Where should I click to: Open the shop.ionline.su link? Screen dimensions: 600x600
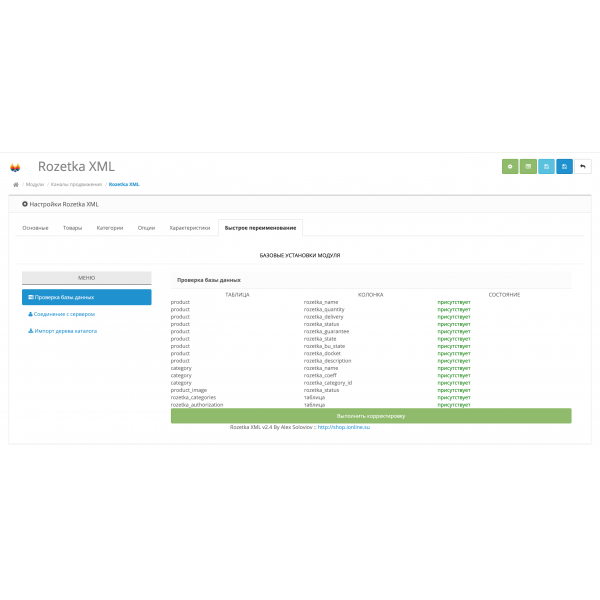point(344,427)
